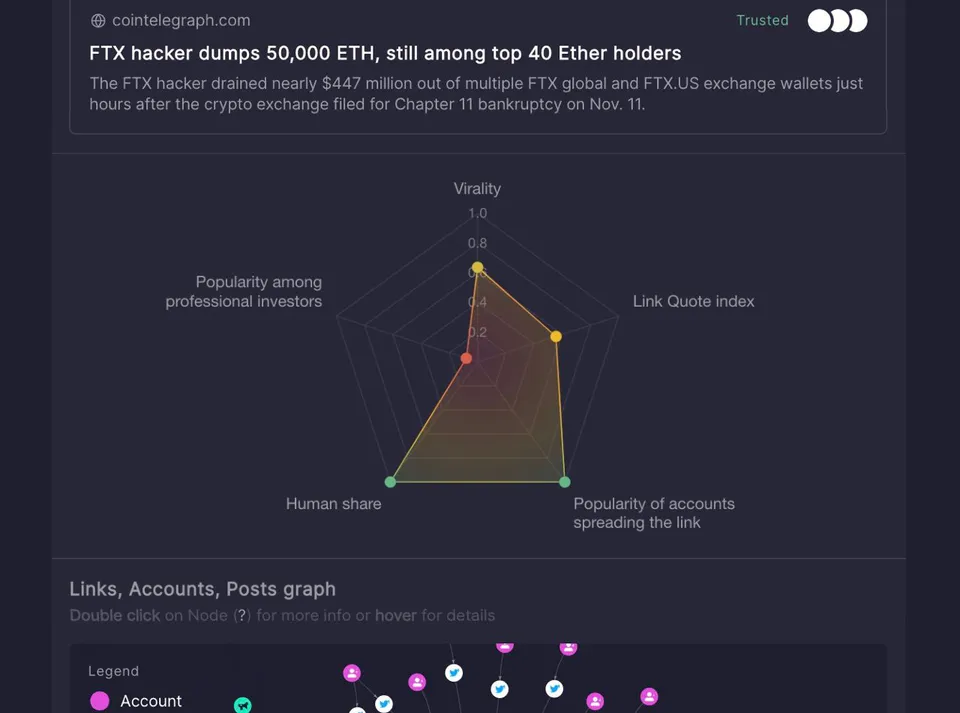Image resolution: width=960 pixels, height=713 pixels.
Task: Click the Links, Accounts, Posts graph heading
Action: click(x=202, y=589)
